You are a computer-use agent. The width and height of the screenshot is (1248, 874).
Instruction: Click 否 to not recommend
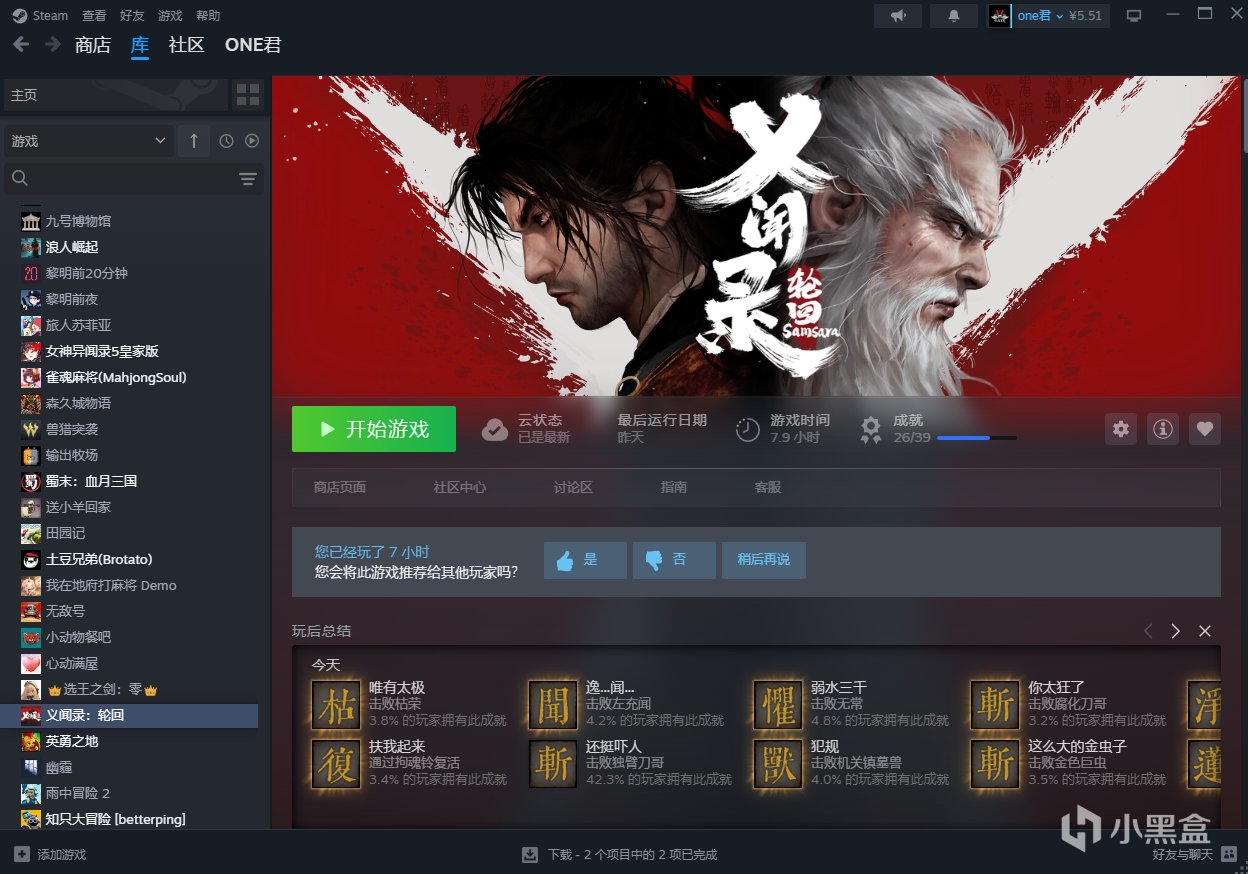[674, 560]
